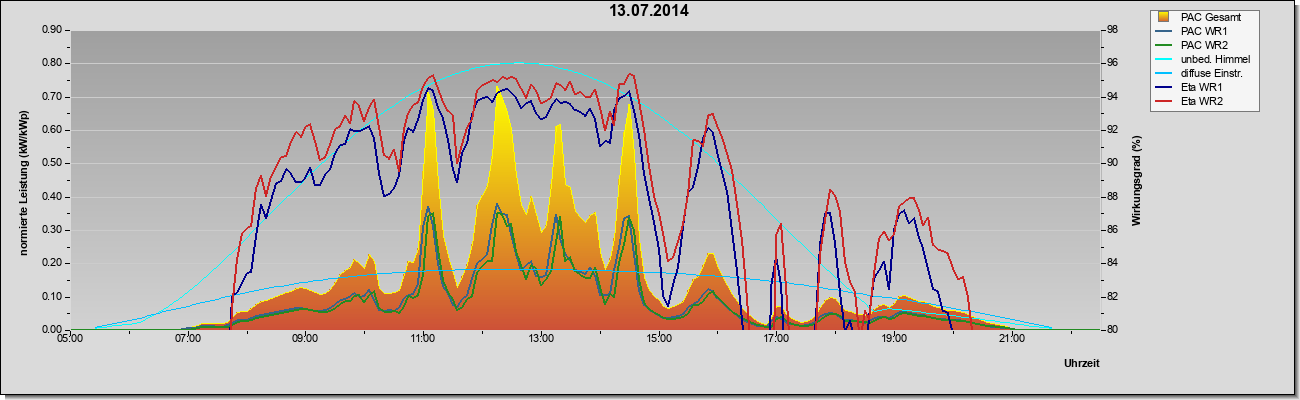
Task: Click the 13:00 time axis tick label
Action: coord(540,340)
